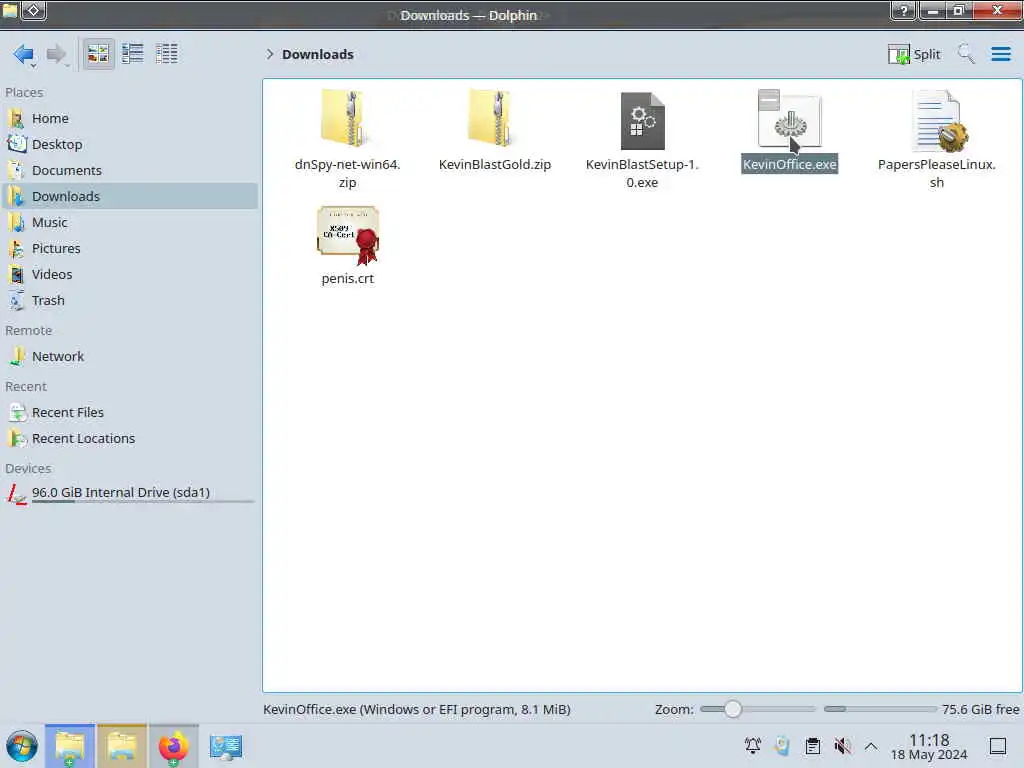Viewport: 1024px width, 768px height.
Task: Select penis.crt certificate icon
Action: [347, 235]
